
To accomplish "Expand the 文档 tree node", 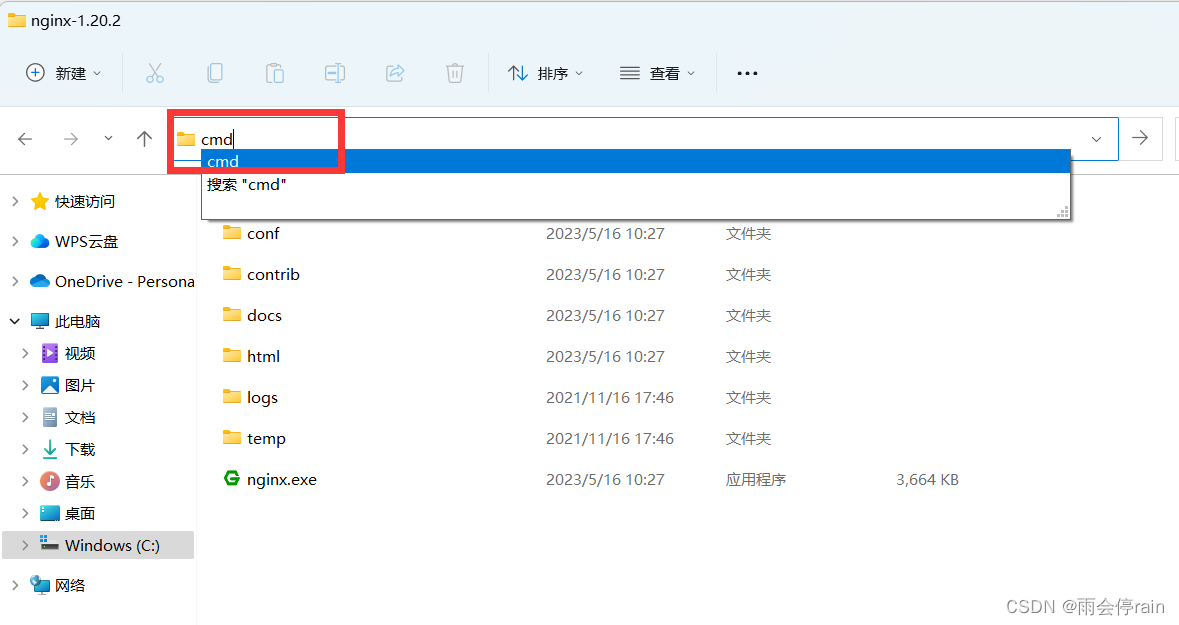I will (25, 417).
